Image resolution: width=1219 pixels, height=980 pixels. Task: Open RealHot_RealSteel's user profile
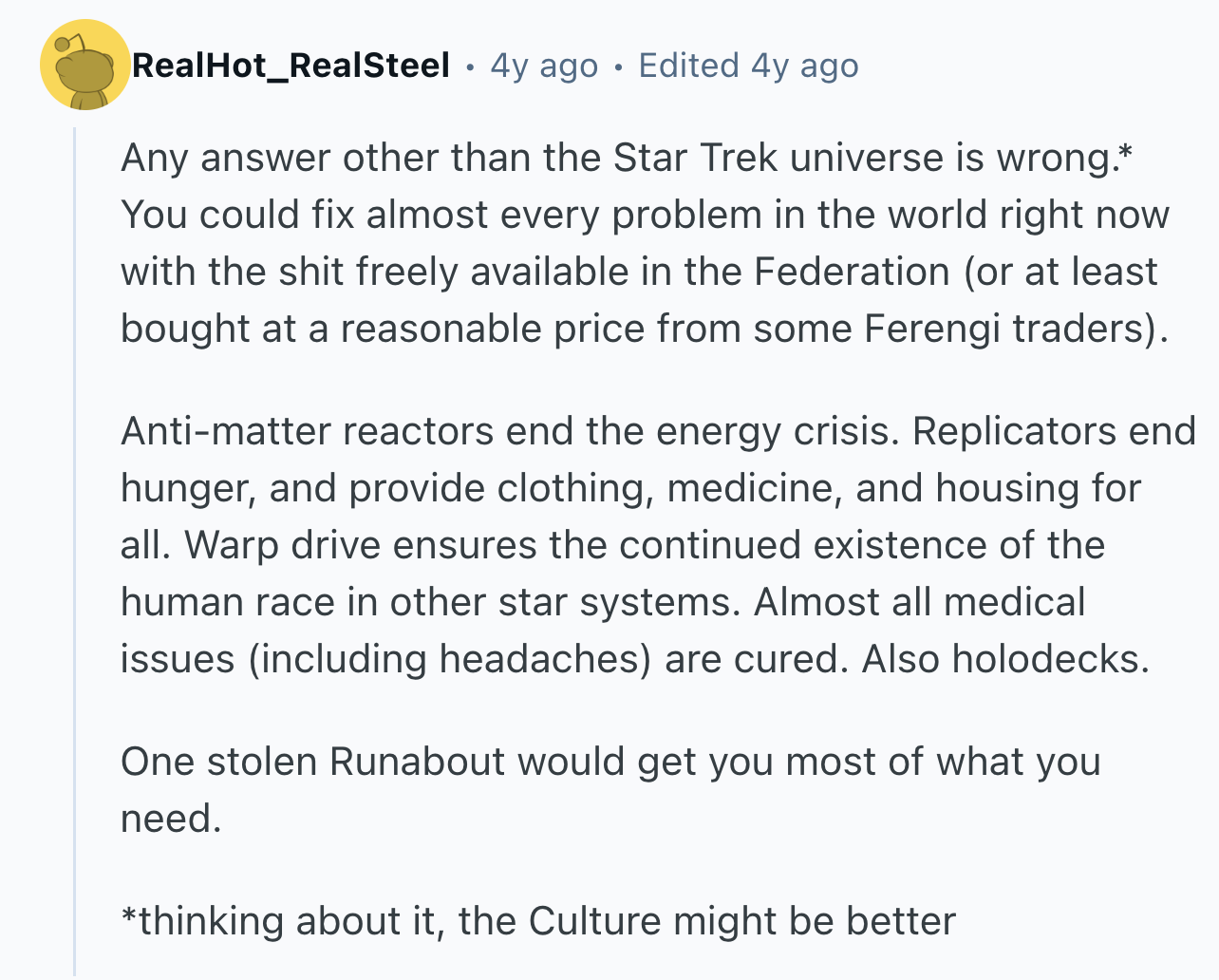click(x=291, y=66)
